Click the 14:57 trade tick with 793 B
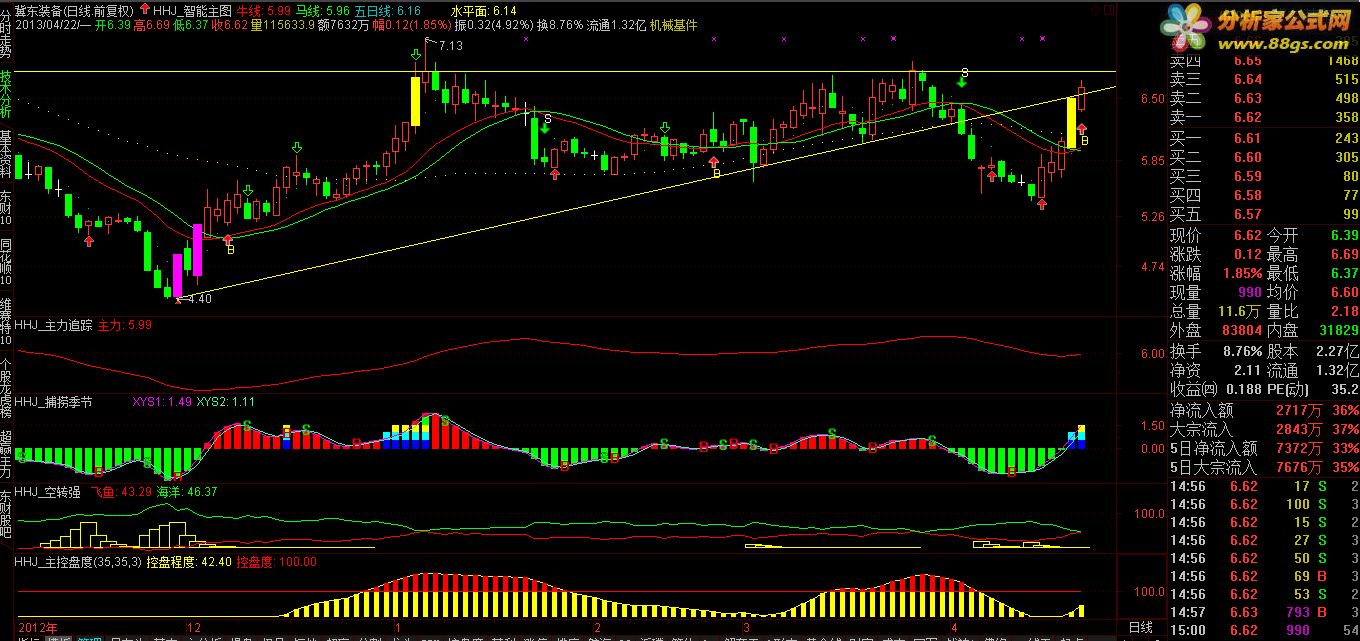The width and height of the screenshot is (1360, 641). 1264,611
